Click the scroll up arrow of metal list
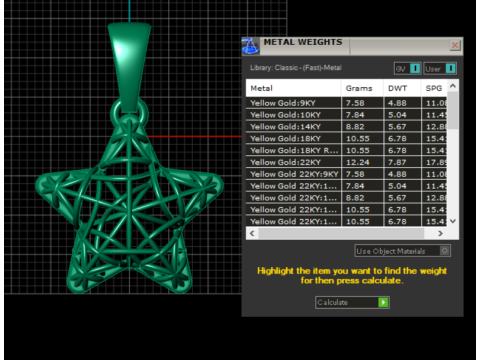Viewport: 480px width, 360px height. [453, 86]
